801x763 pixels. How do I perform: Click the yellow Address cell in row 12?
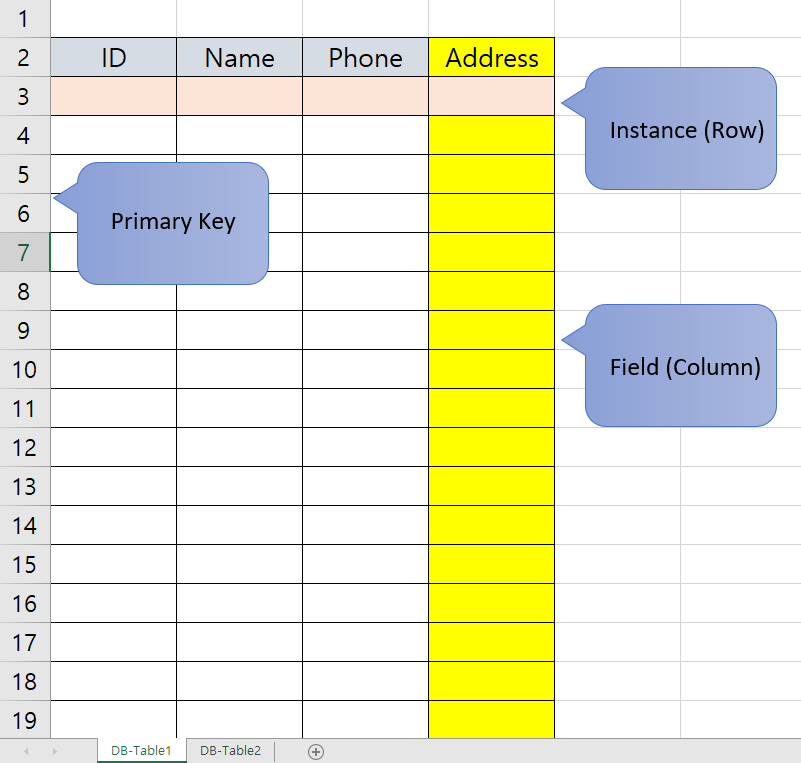[x=491, y=447]
